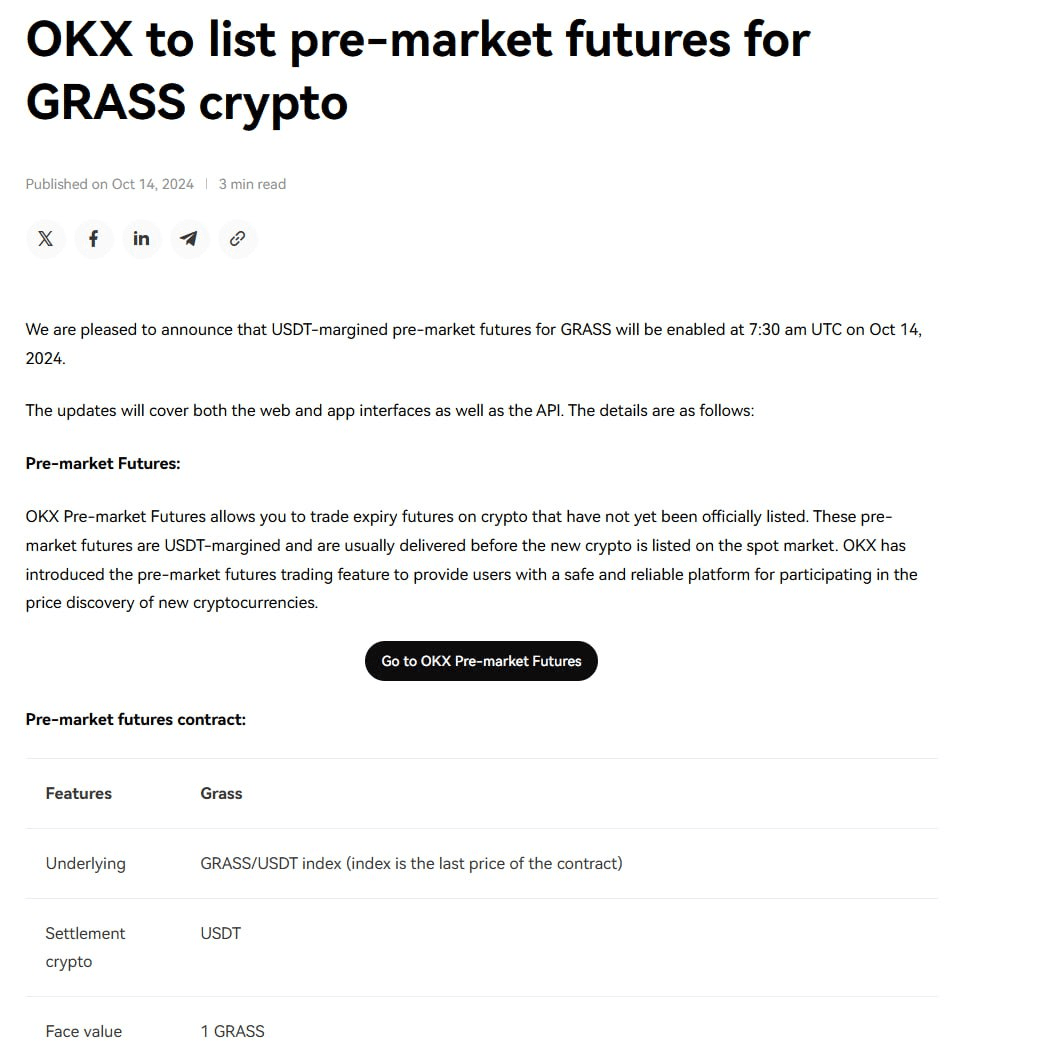Click the Underlying row label

point(85,864)
